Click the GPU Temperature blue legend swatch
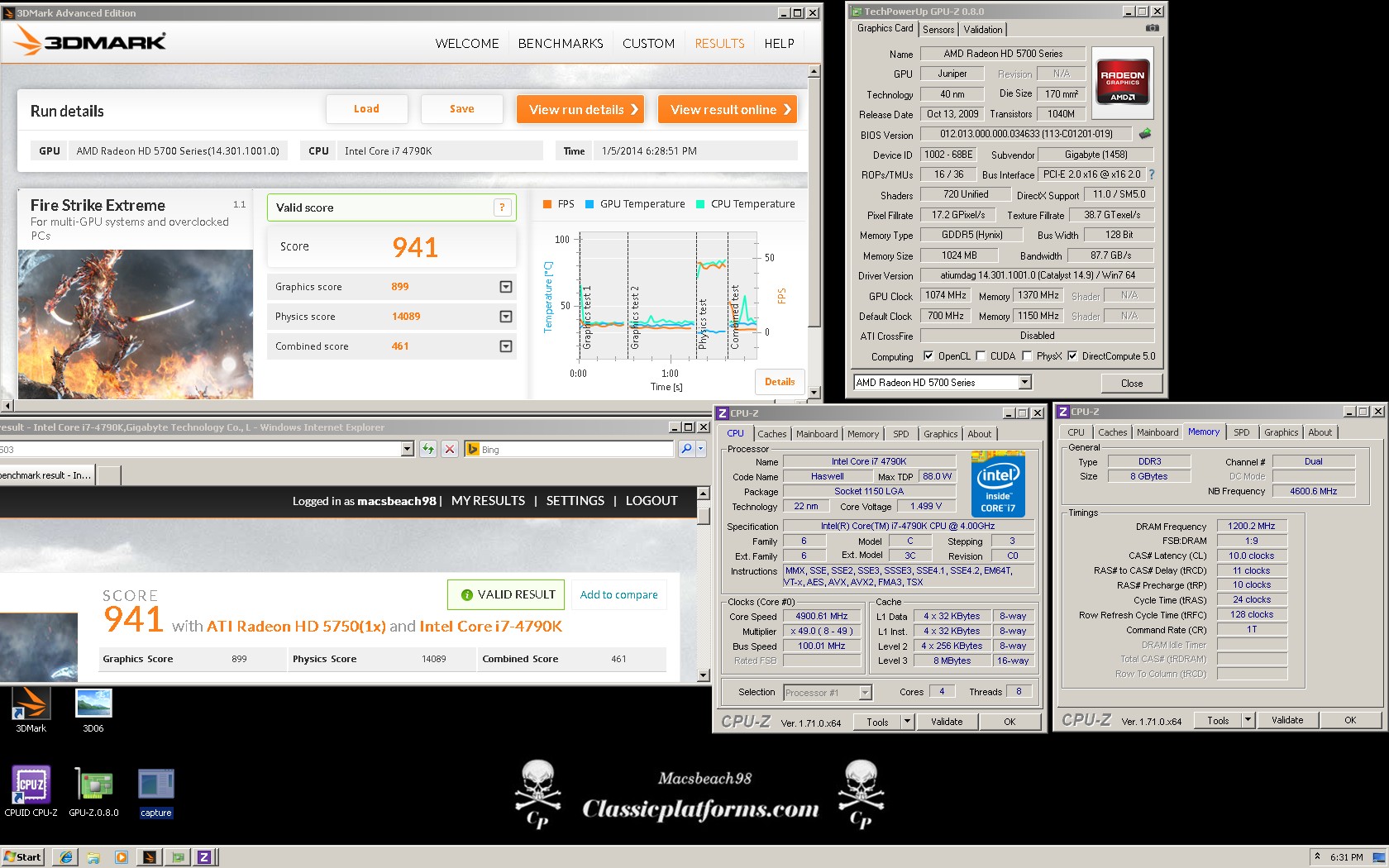This screenshot has height=868, width=1389. point(589,204)
